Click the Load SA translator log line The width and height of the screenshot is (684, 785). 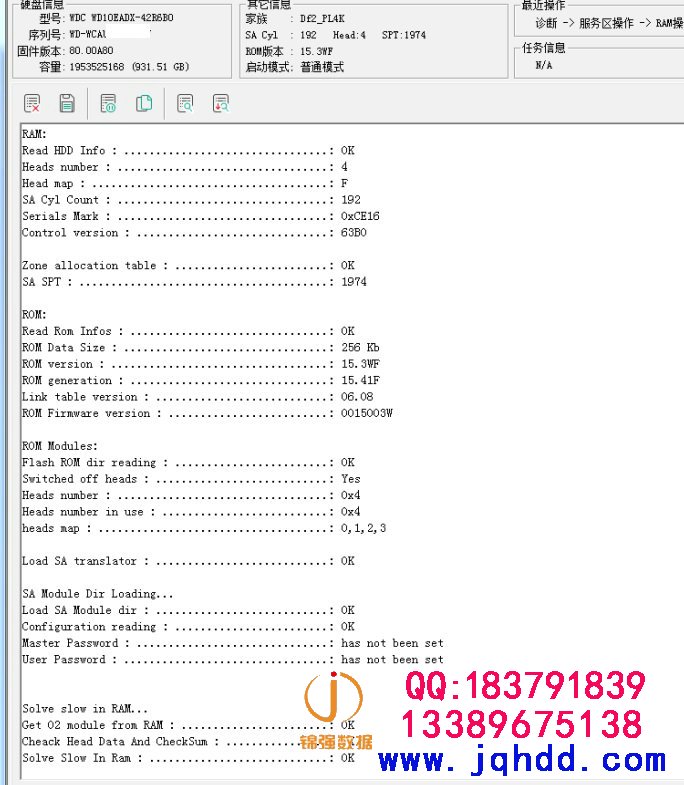tap(188, 561)
